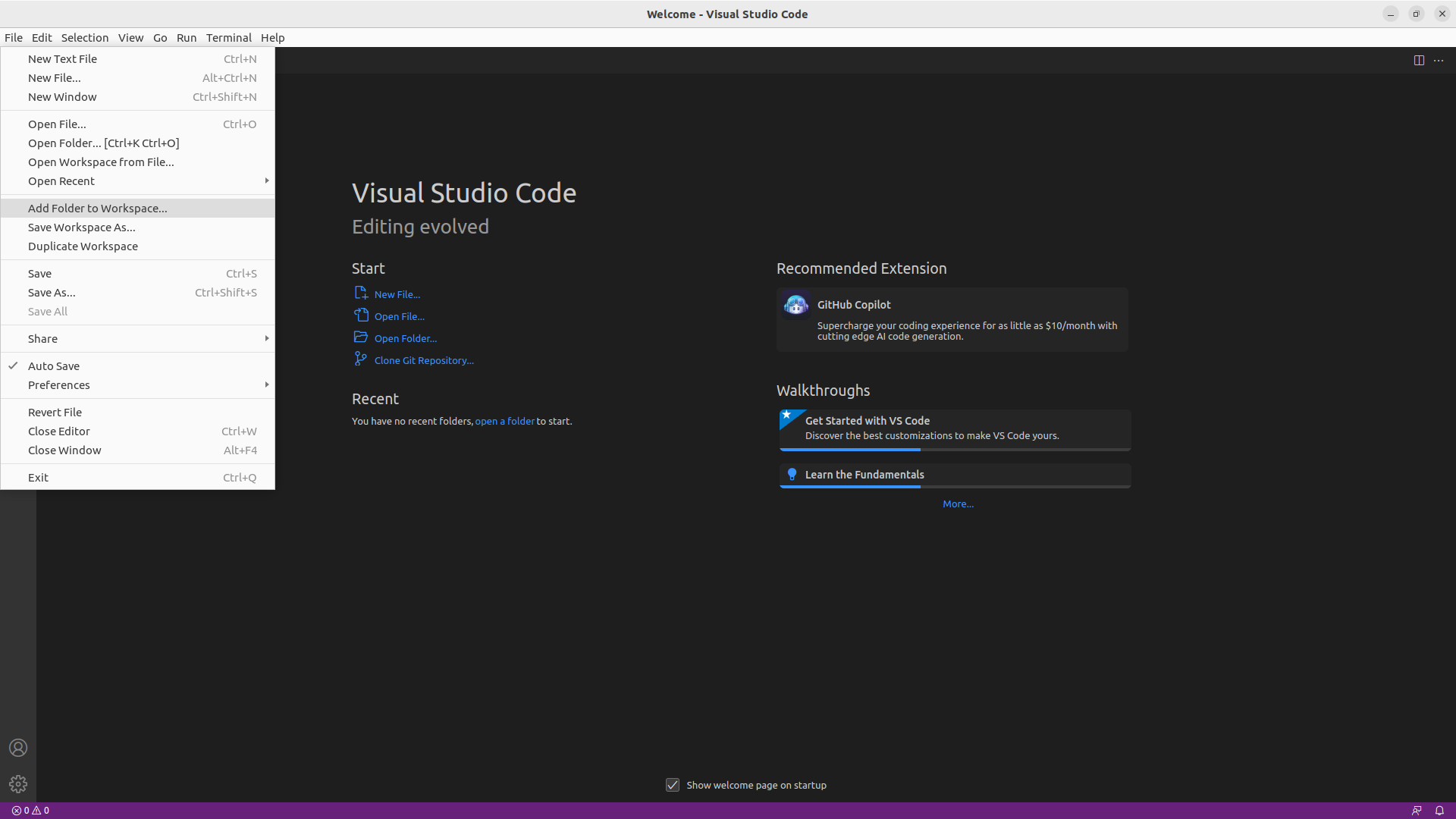Screen dimensions: 1456x819
Task: Click the Open File... link under Start
Action: point(400,316)
